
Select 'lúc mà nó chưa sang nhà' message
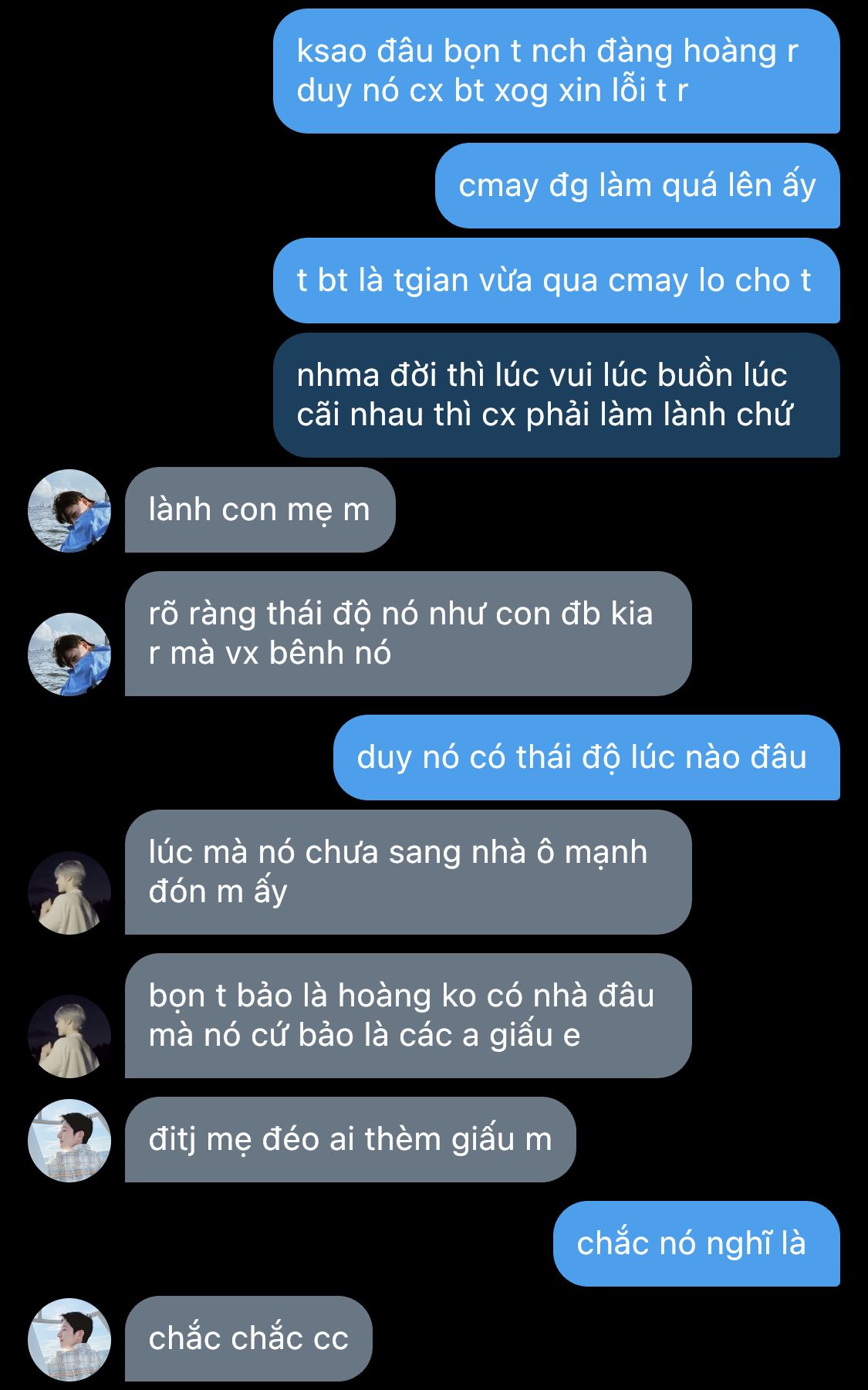[408, 872]
